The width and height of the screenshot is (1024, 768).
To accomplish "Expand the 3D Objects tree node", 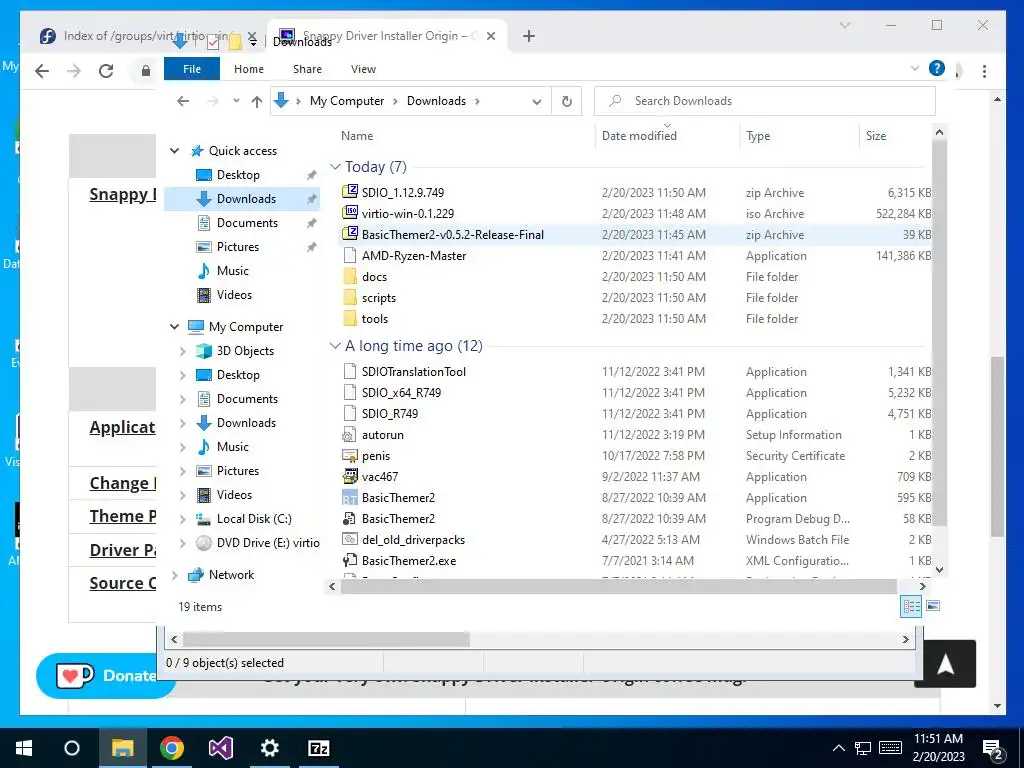I will pyautogui.click(x=183, y=351).
